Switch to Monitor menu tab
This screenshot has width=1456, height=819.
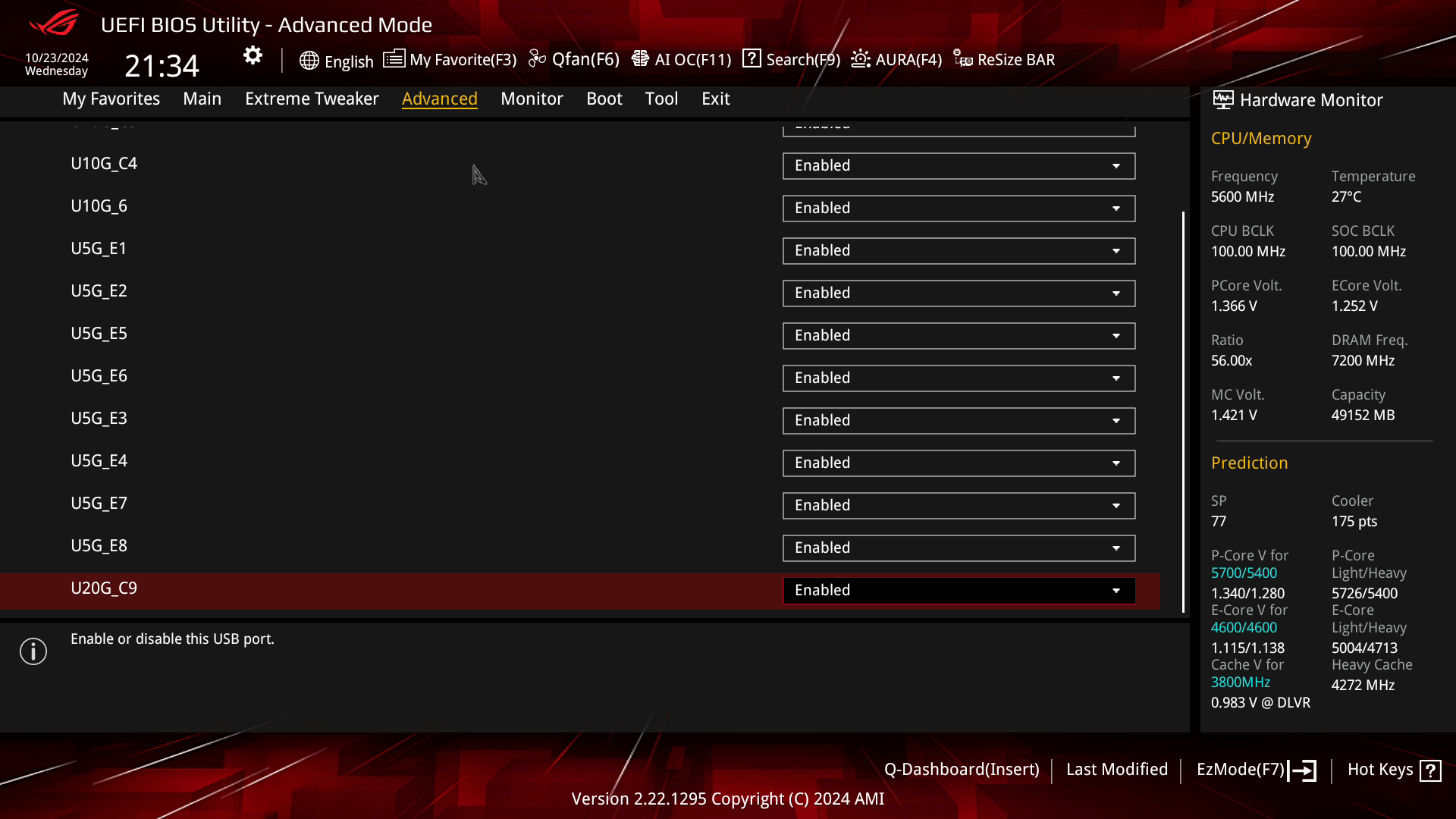(x=531, y=98)
